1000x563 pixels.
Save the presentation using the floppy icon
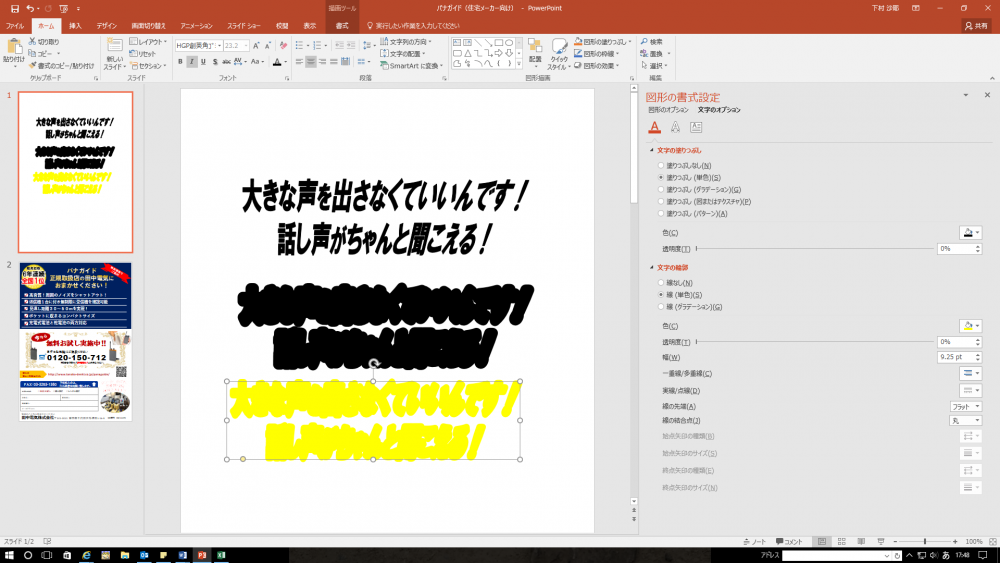coord(10,8)
